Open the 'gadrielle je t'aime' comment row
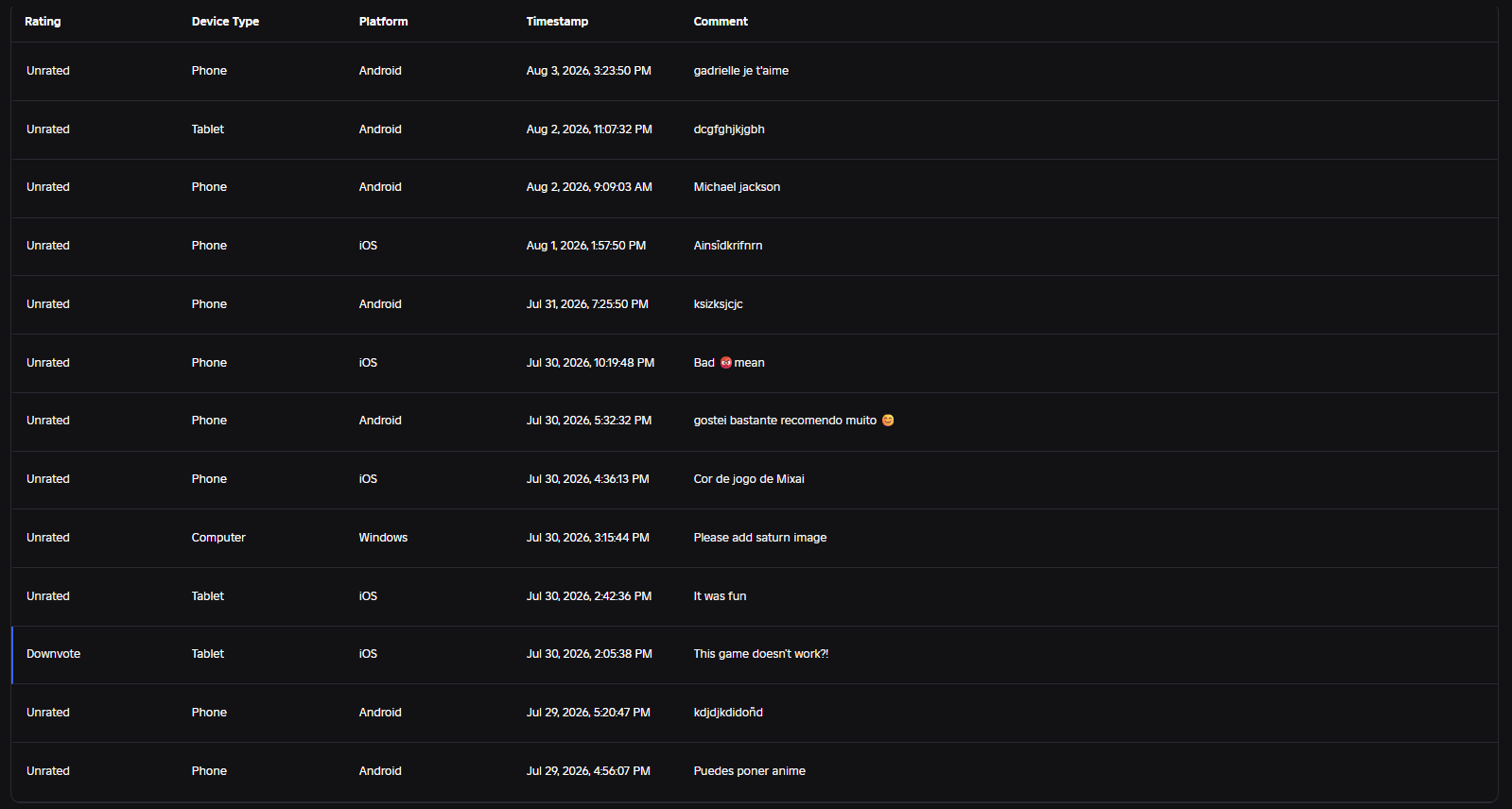The width and height of the screenshot is (1512, 809). [755, 71]
